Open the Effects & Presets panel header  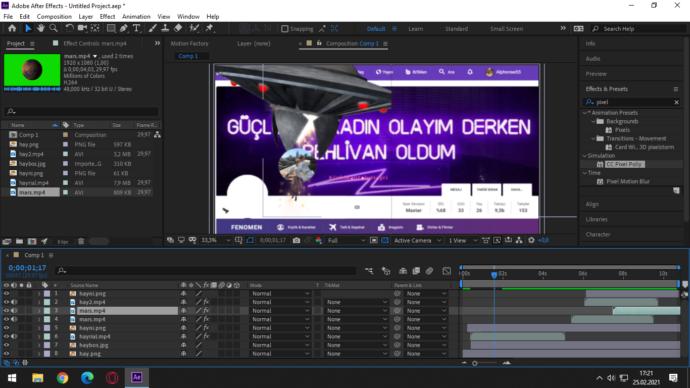pyautogui.click(x=606, y=89)
